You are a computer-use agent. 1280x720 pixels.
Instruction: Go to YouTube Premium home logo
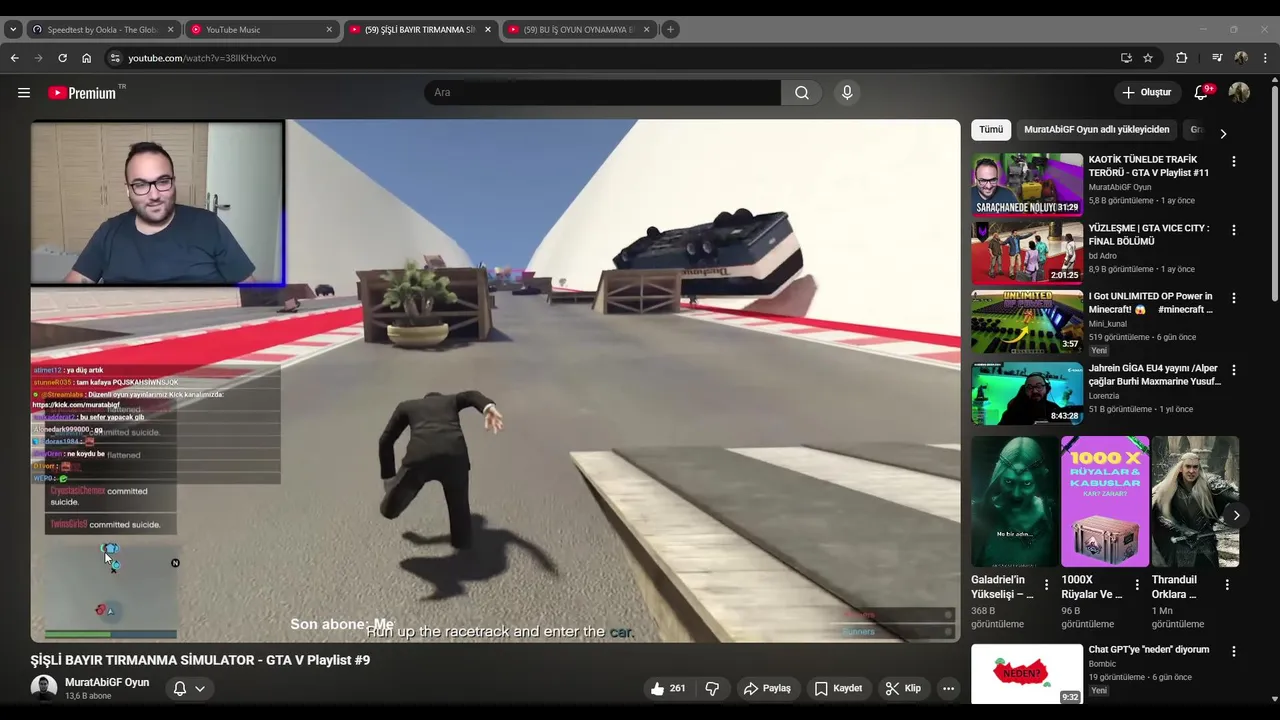(x=83, y=93)
